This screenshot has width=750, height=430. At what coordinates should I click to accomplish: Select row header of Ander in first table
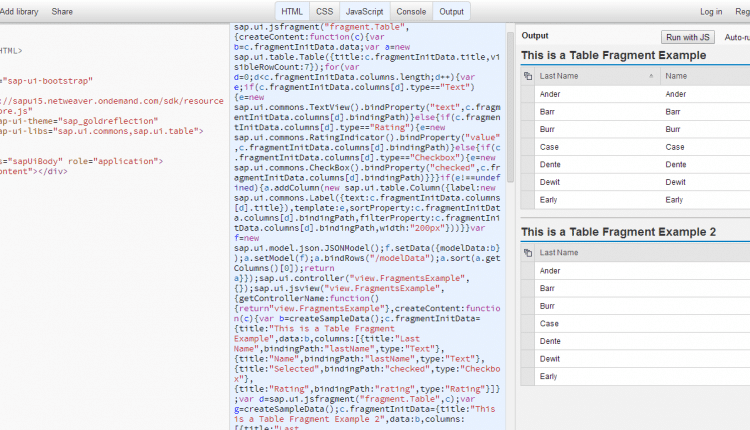coord(528,94)
